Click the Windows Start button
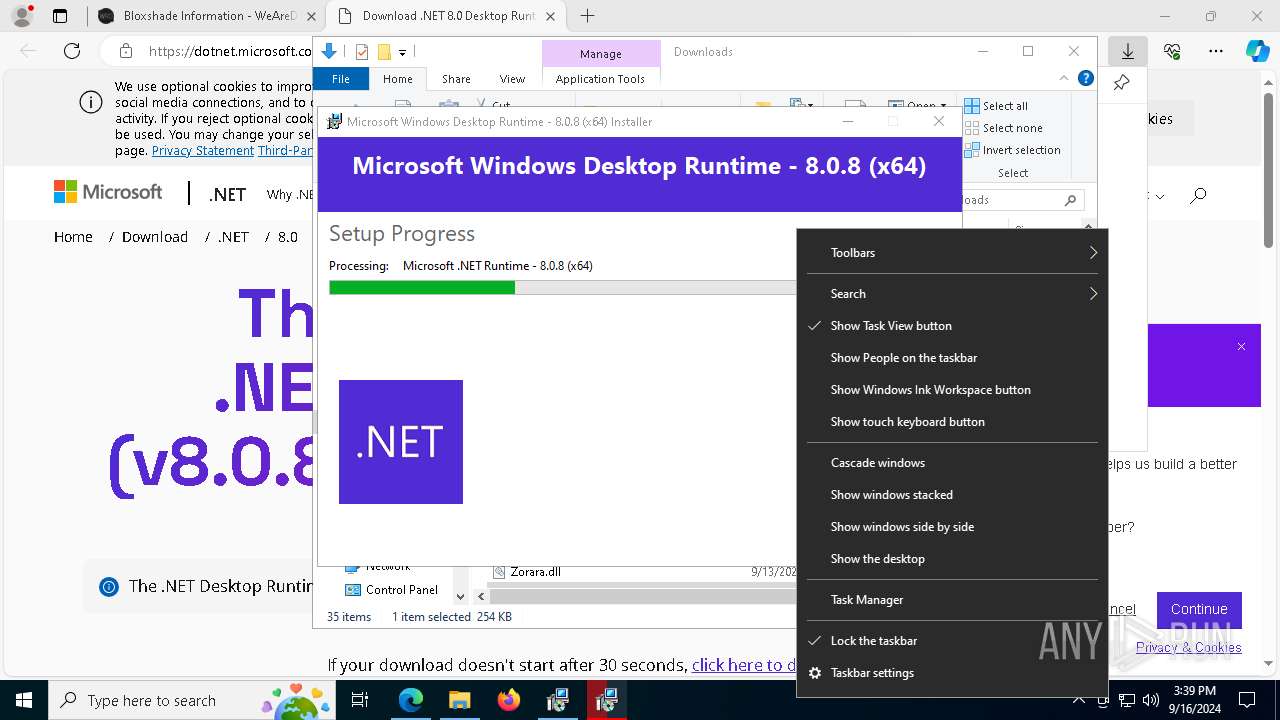The image size is (1280, 720). [x=24, y=700]
